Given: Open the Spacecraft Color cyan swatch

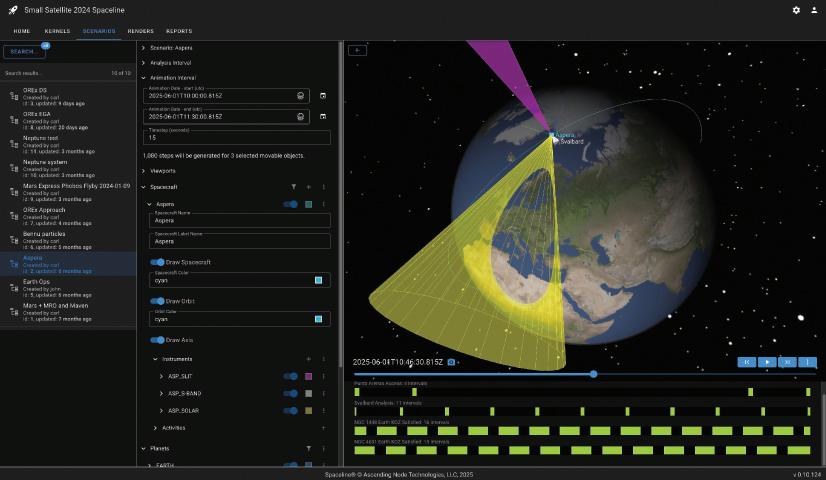Looking at the screenshot, I should click(318, 280).
